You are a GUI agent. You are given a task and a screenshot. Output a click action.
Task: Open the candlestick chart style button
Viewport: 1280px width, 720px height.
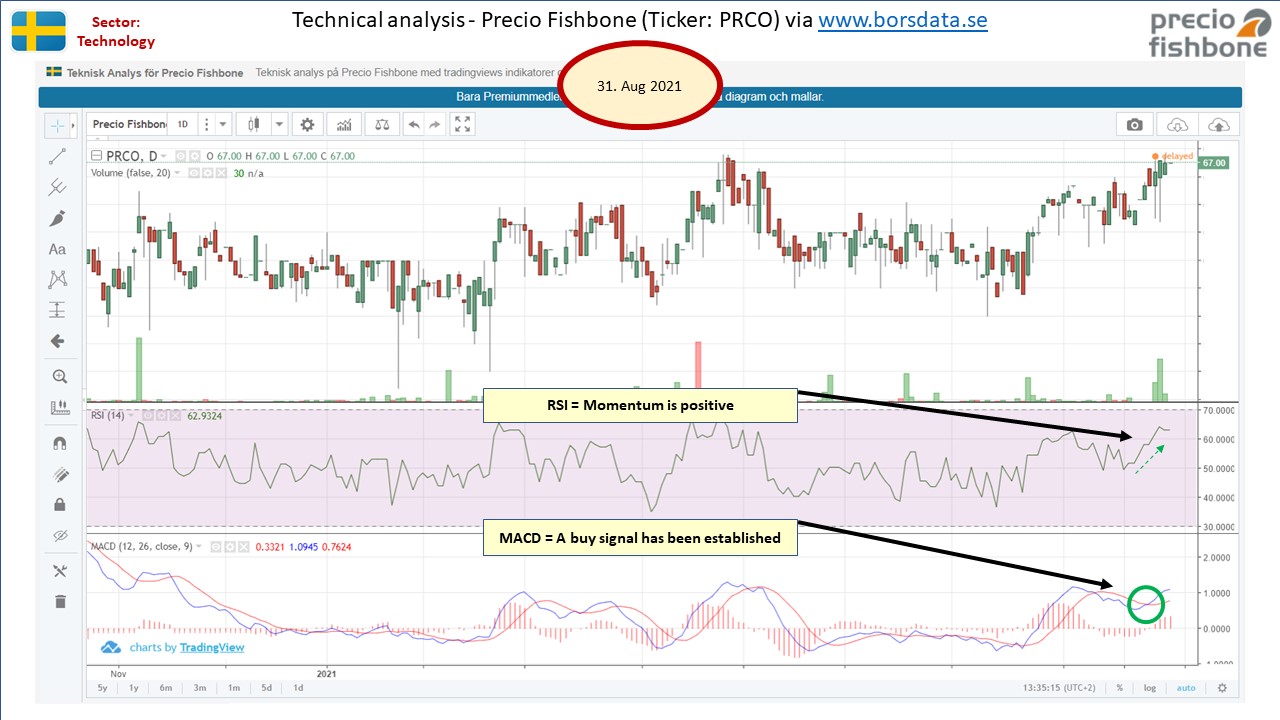253,124
